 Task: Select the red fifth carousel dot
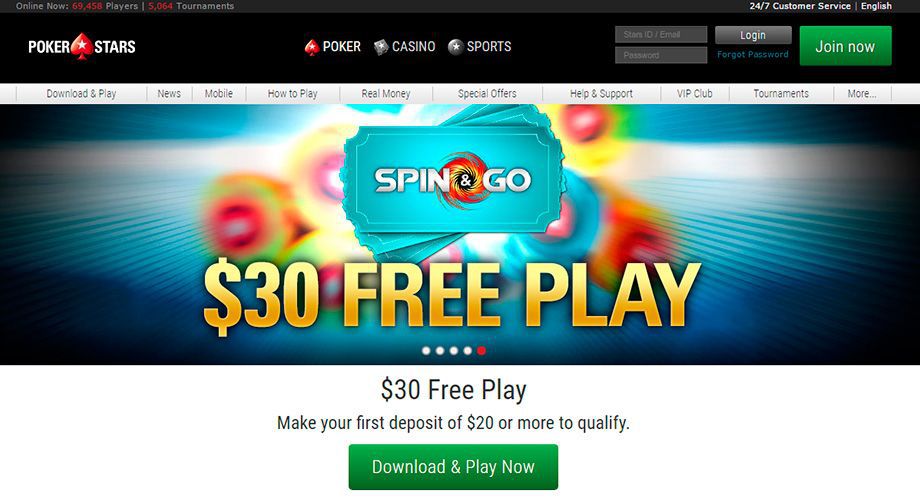(481, 351)
